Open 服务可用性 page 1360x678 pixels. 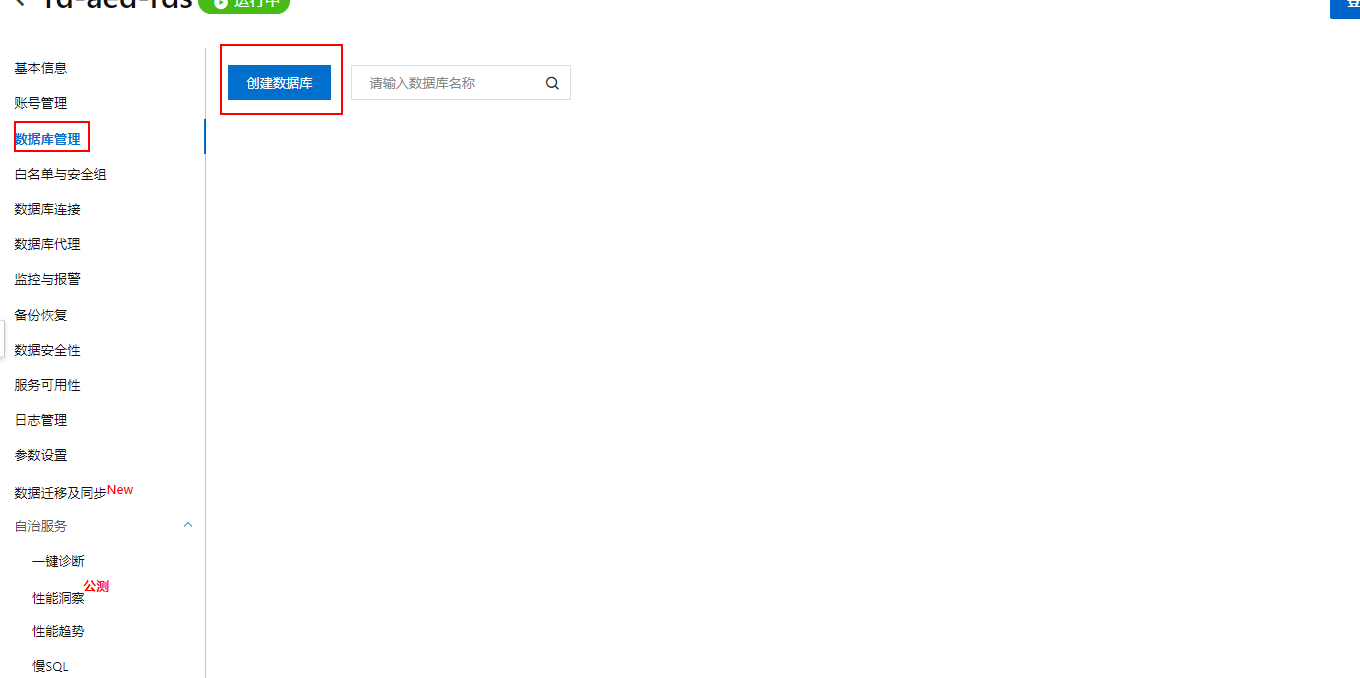(x=48, y=385)
